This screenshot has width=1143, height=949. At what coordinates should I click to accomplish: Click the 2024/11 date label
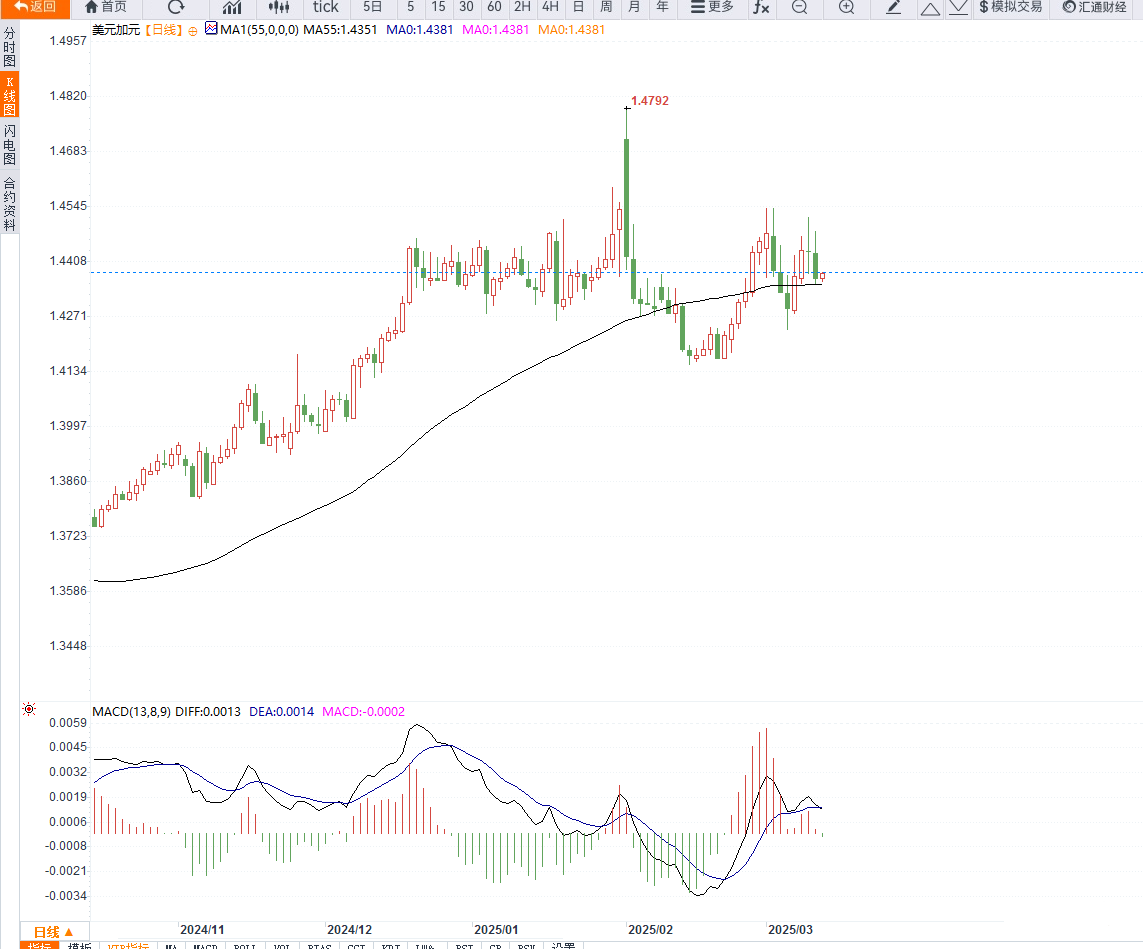click(x=202, y=929)
